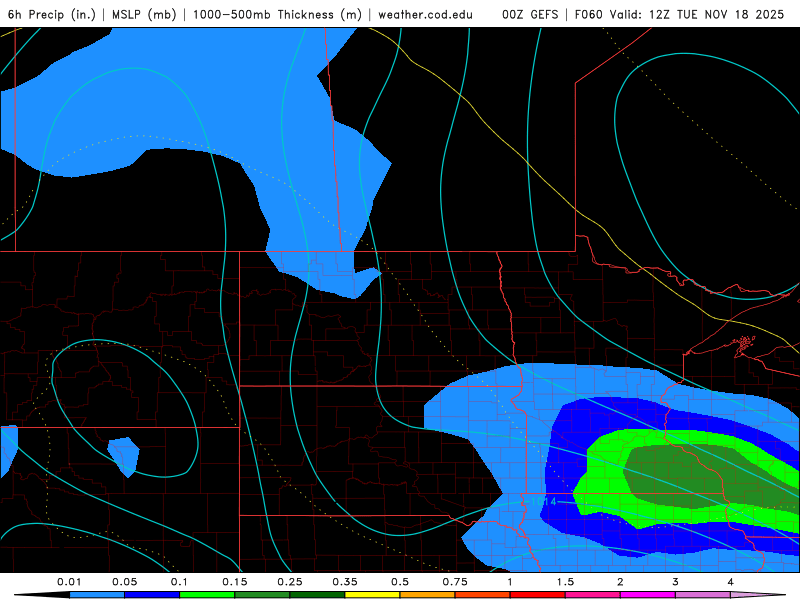
Task: Click the '0.15' legend value label
Action: pyautogui.click(x=235, y=582)
